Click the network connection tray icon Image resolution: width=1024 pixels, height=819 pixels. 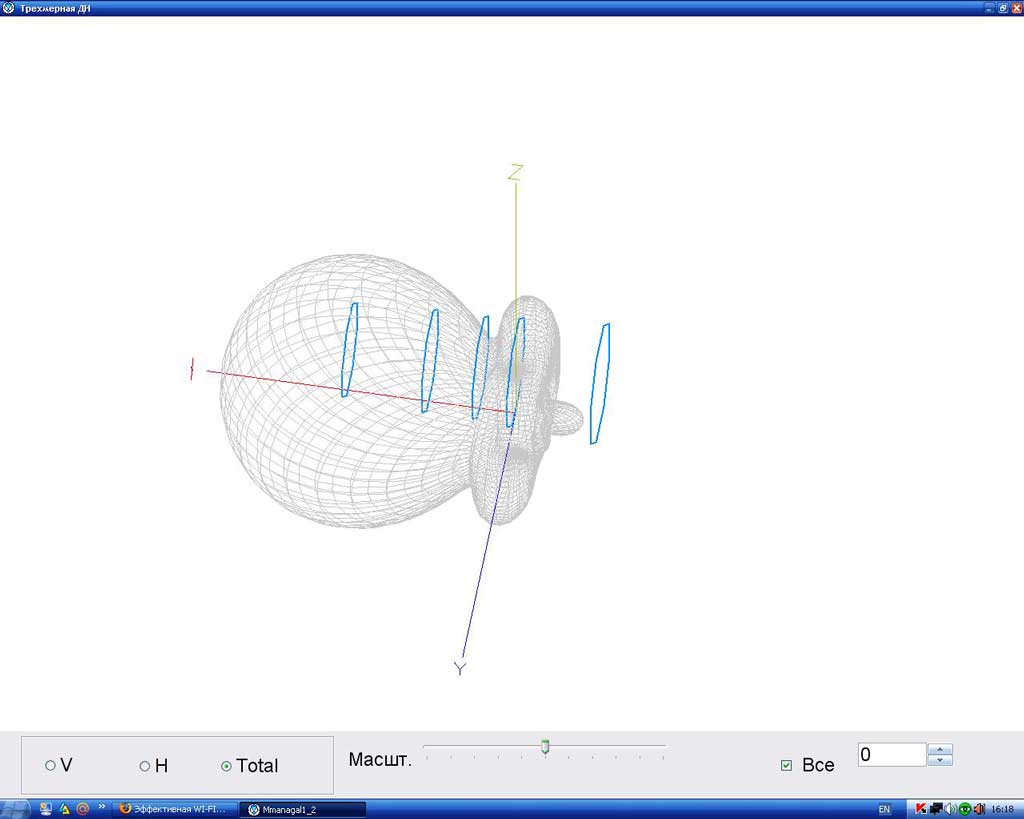[x=936, y=809]
